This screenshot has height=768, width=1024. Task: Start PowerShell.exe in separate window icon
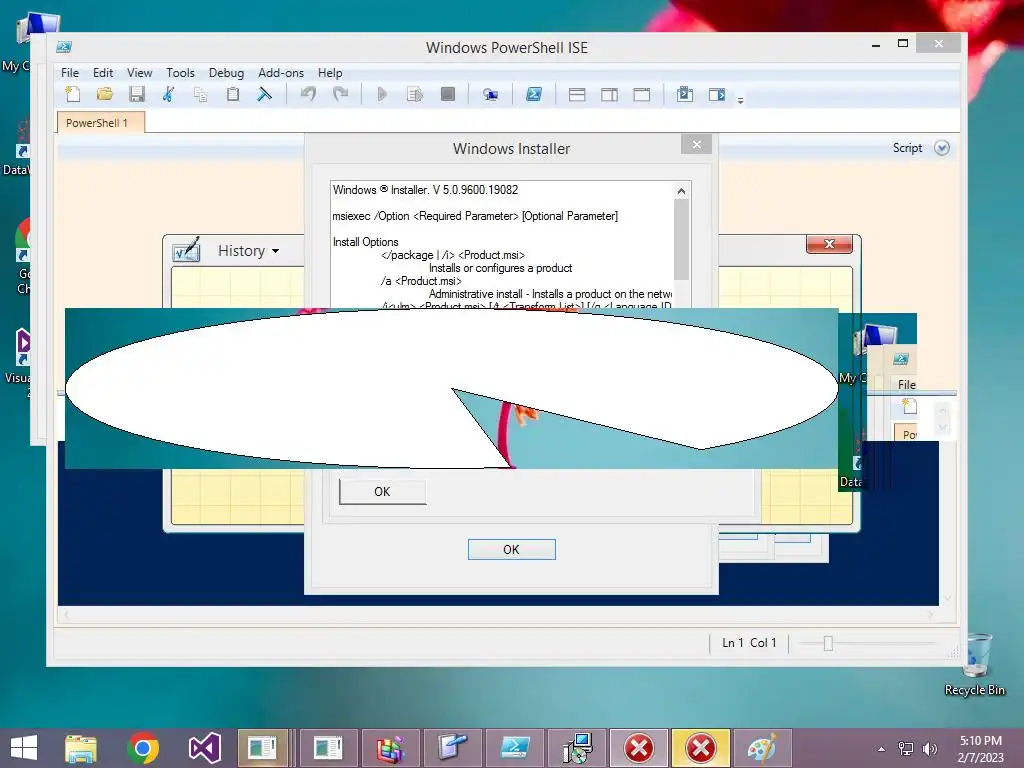pyautogui.click(x=534, y=95)
